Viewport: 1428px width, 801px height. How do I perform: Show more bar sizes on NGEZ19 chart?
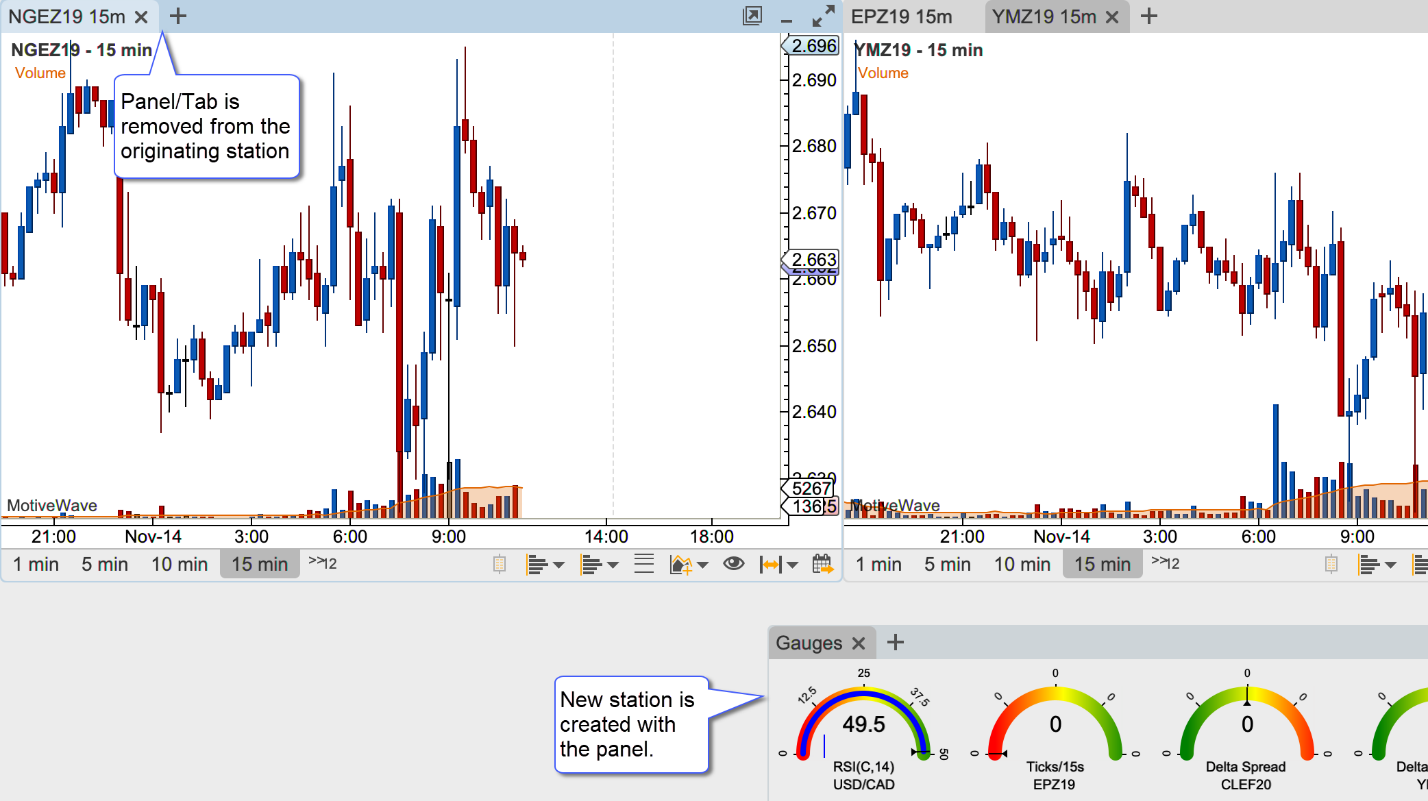322,563
